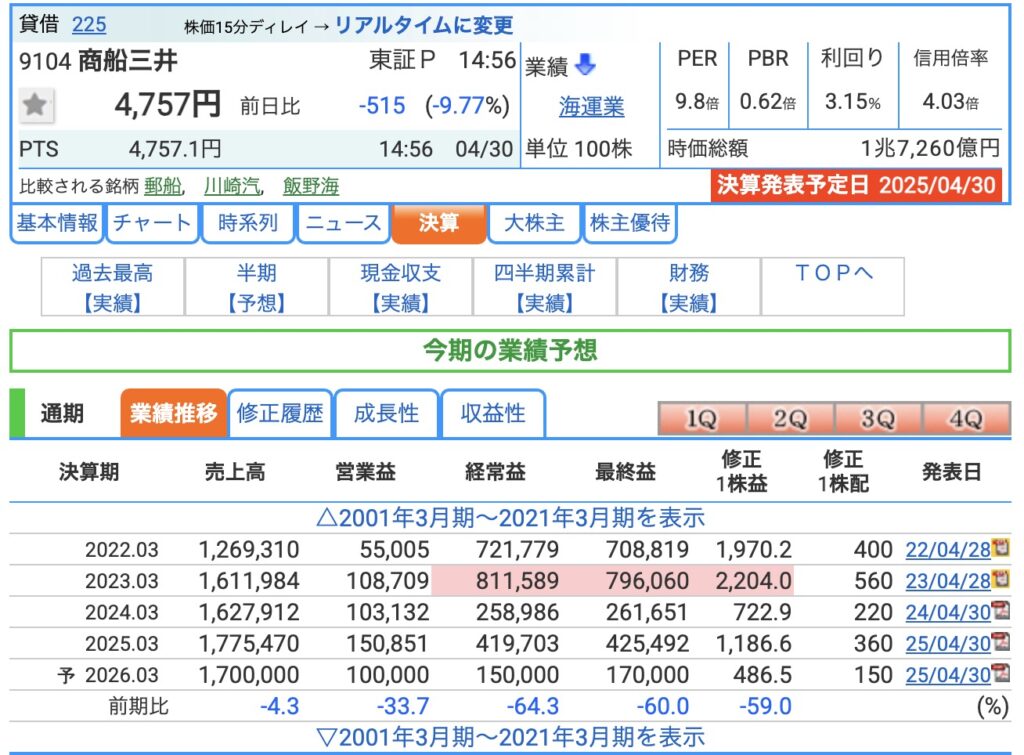Click the PER value 9.8倍
This screenshot has height=755, width=1024.
(x=697, y=102)
